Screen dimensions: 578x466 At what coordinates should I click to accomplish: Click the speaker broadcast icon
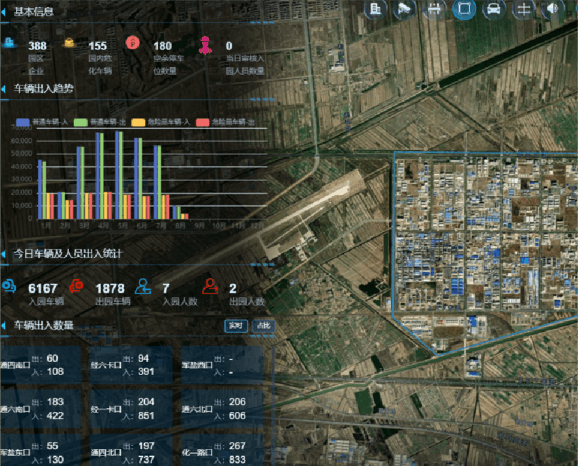553,8
